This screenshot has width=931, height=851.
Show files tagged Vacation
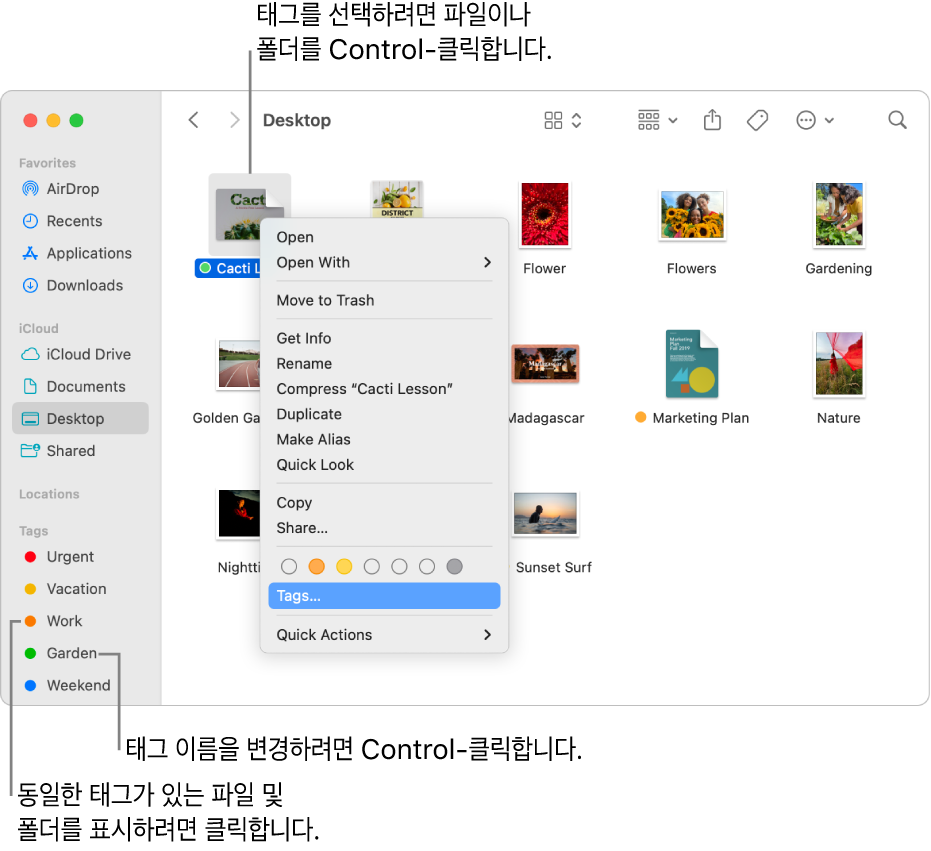[80, 589]
